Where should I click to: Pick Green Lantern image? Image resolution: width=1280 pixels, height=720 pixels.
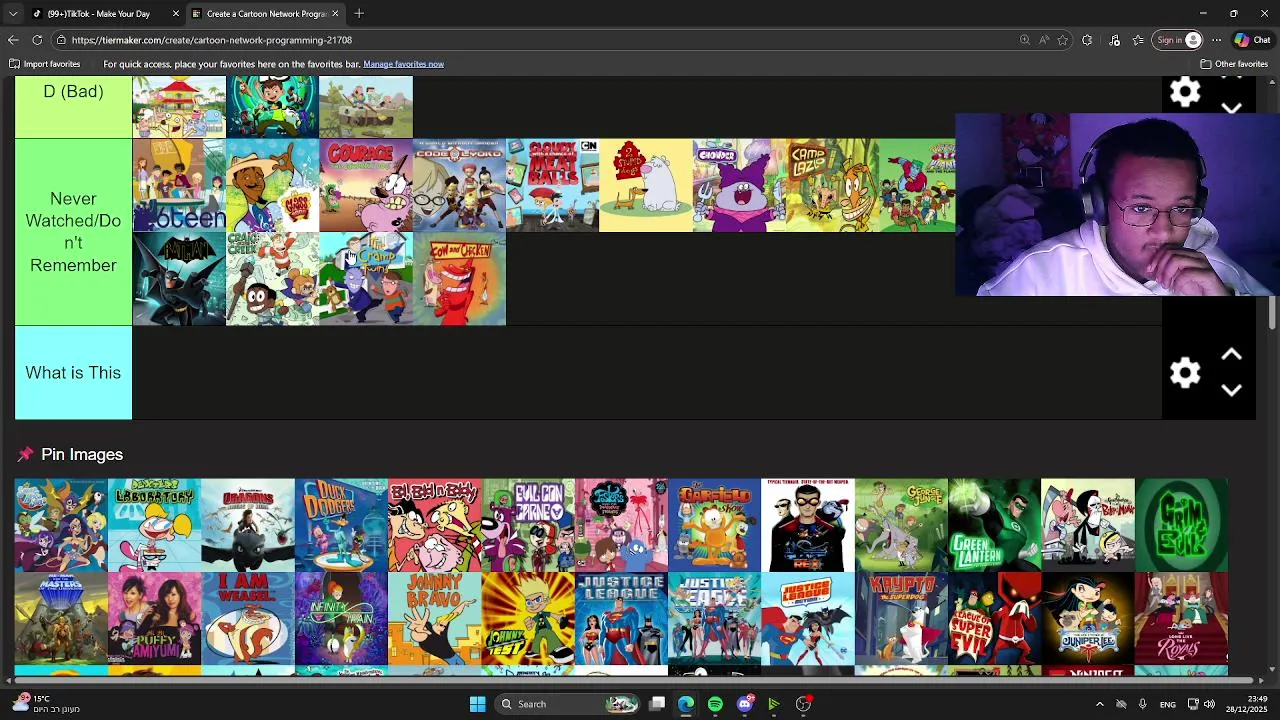[994, 525]
